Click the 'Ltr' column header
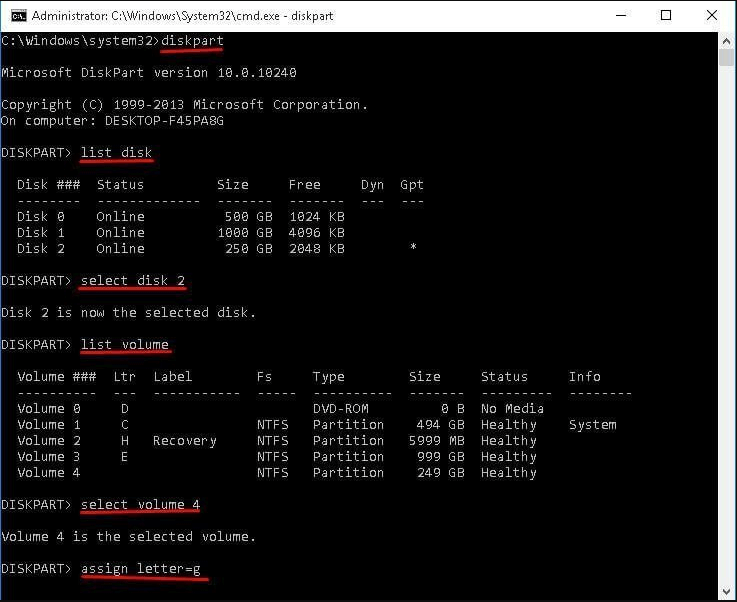This screenshot has height=602, width=737. click(125, 377)
